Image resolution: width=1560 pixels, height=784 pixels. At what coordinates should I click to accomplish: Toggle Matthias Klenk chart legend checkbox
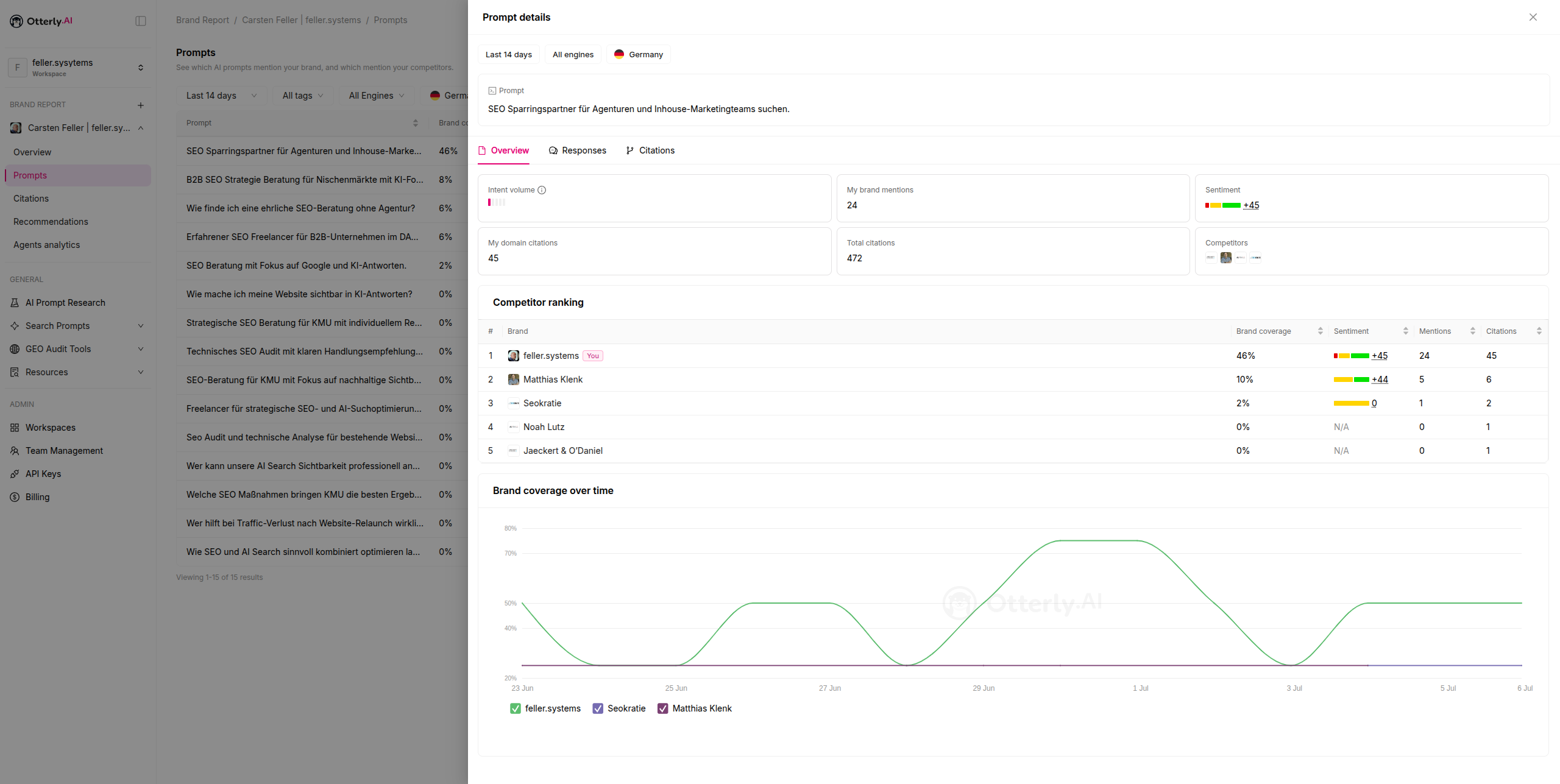pyautogui.click(x=663, y=708)
